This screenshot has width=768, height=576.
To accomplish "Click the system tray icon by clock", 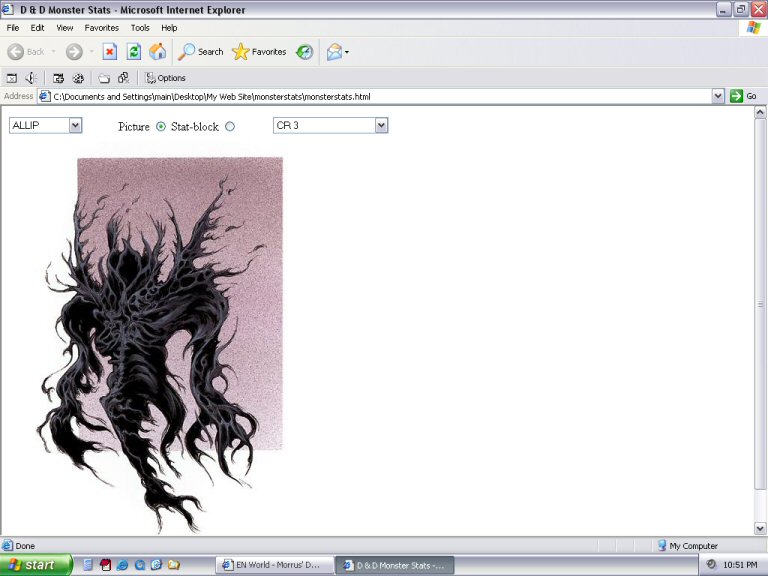I will click(711, 564).
